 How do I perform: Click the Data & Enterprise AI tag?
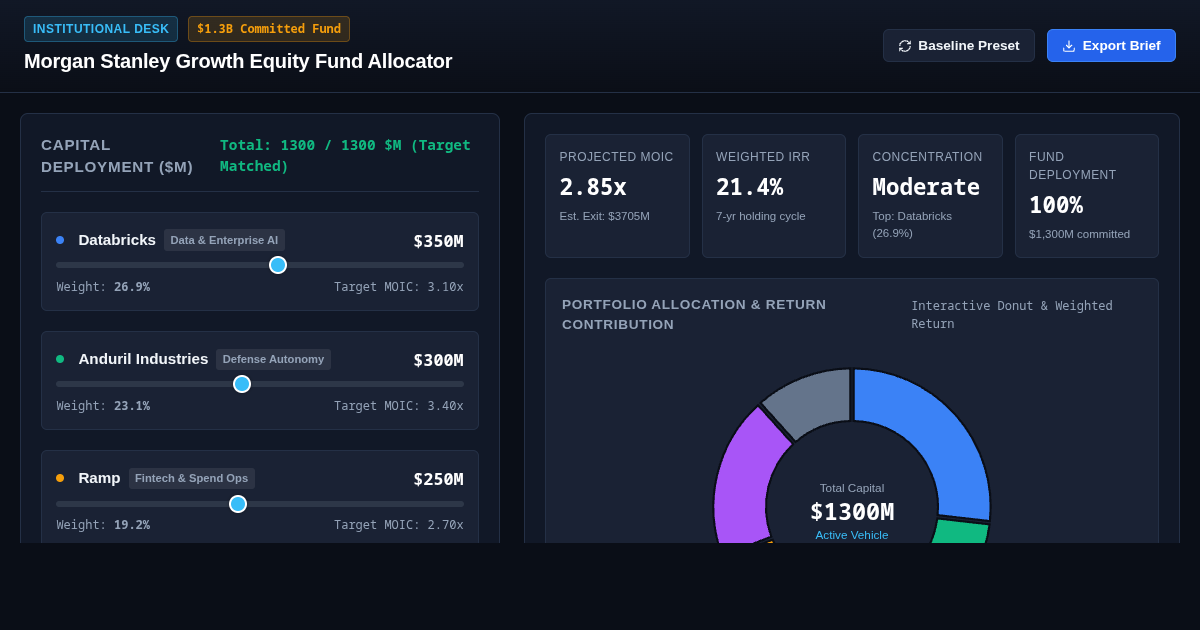click(224, 240)
